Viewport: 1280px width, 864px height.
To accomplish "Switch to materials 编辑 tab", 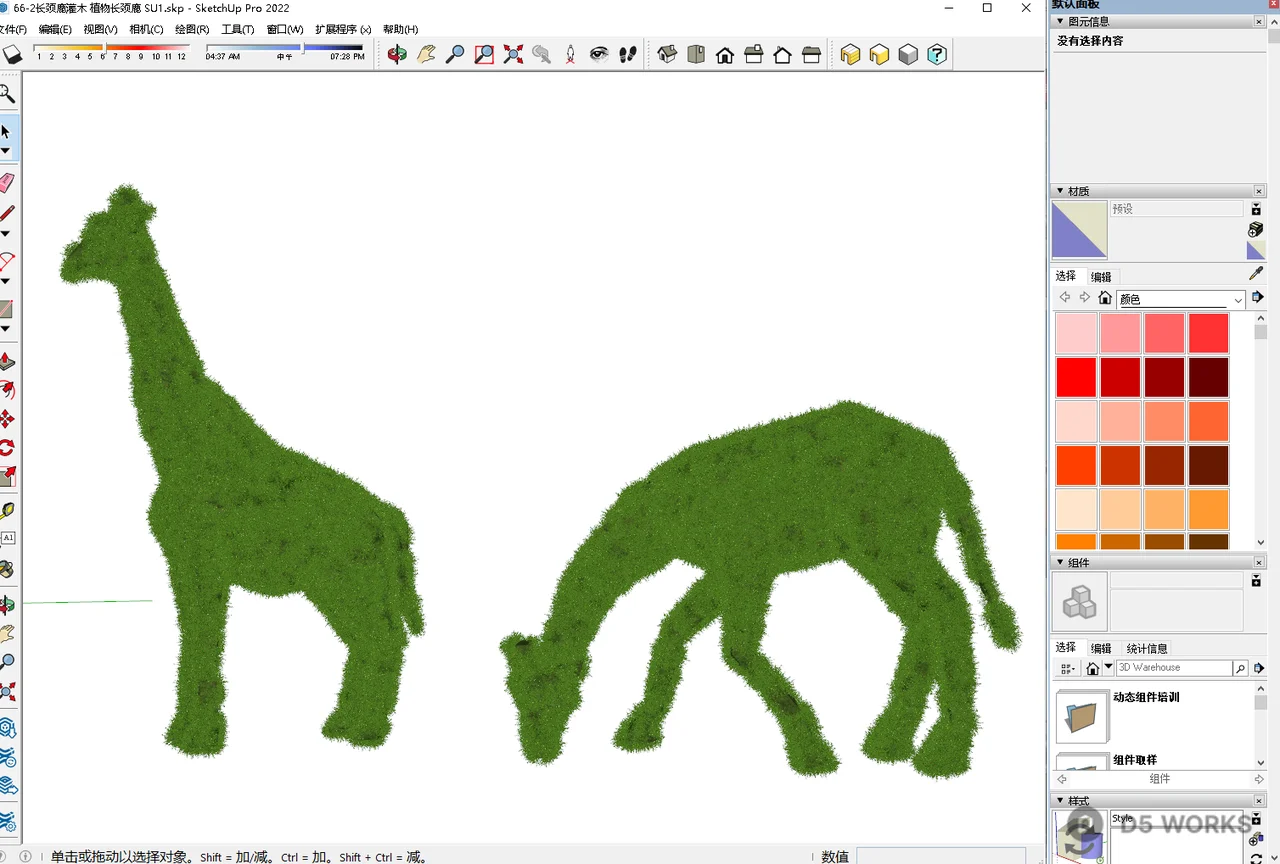I will 1101,277.
